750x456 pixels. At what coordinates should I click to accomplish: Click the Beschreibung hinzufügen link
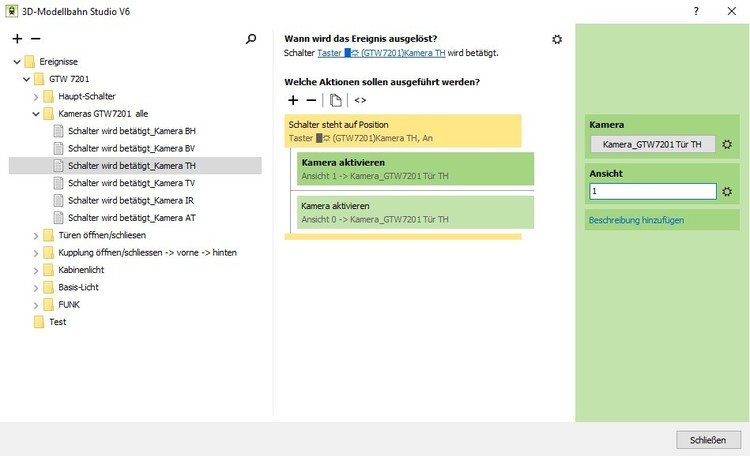click(x=637, y=220)
